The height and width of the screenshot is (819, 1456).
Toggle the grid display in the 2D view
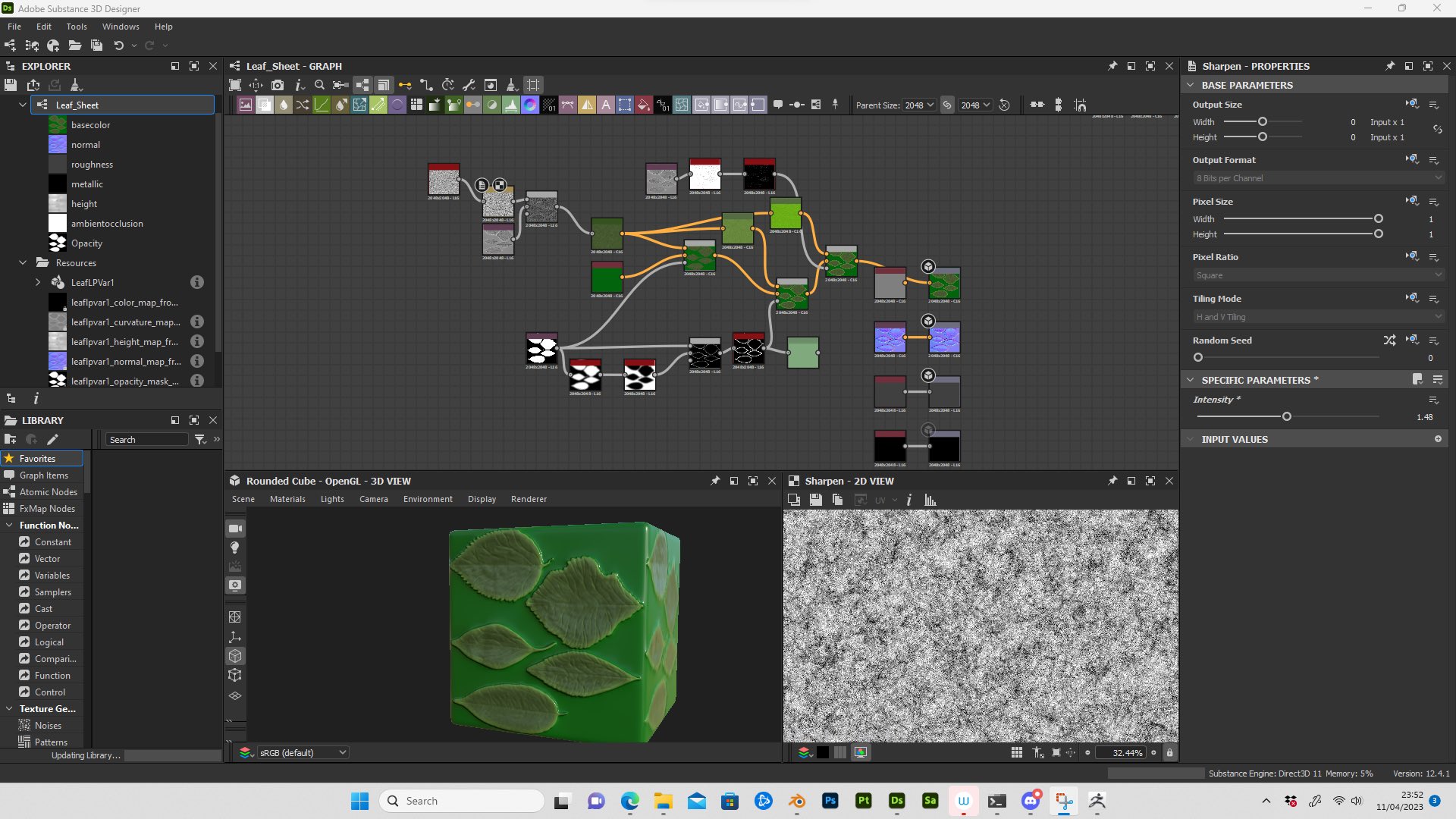click(x=1016, y=752)
